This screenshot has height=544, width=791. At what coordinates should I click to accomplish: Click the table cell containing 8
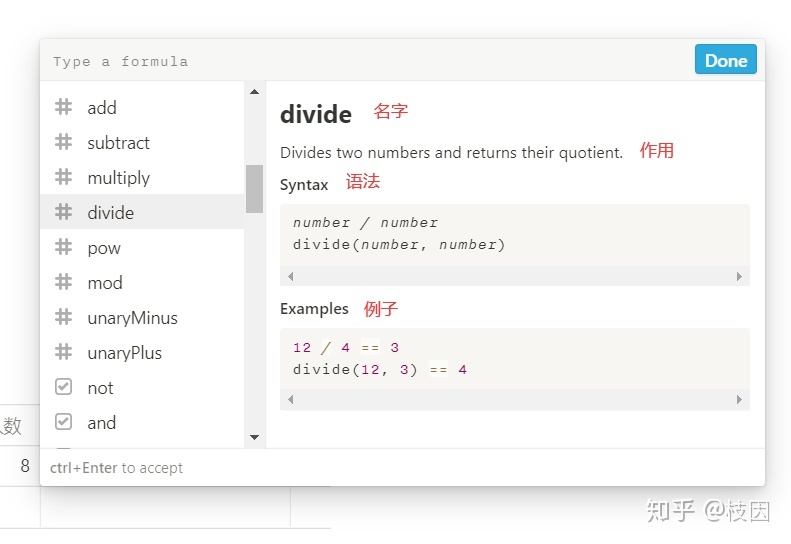point(20,465)
